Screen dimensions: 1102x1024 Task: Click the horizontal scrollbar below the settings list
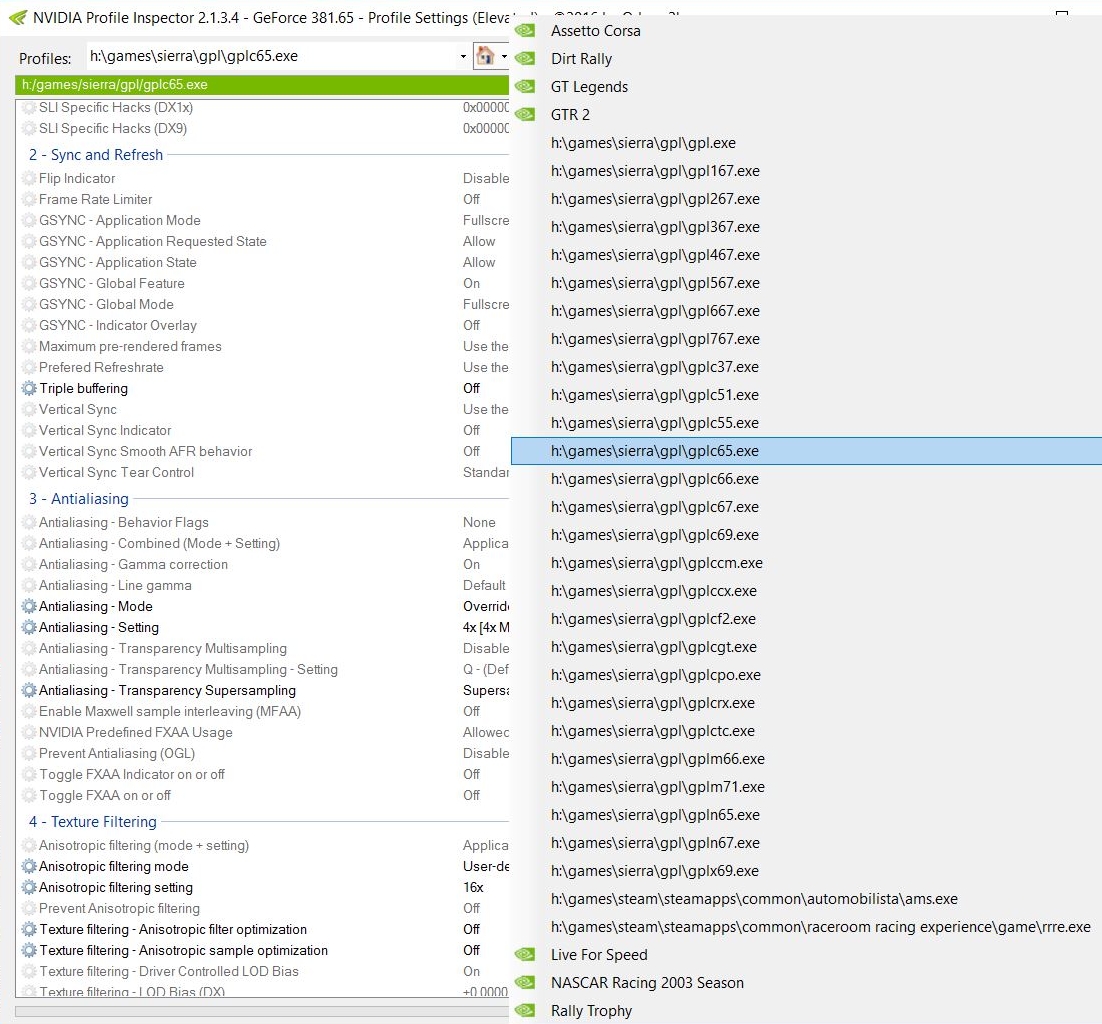[260, 1011]
